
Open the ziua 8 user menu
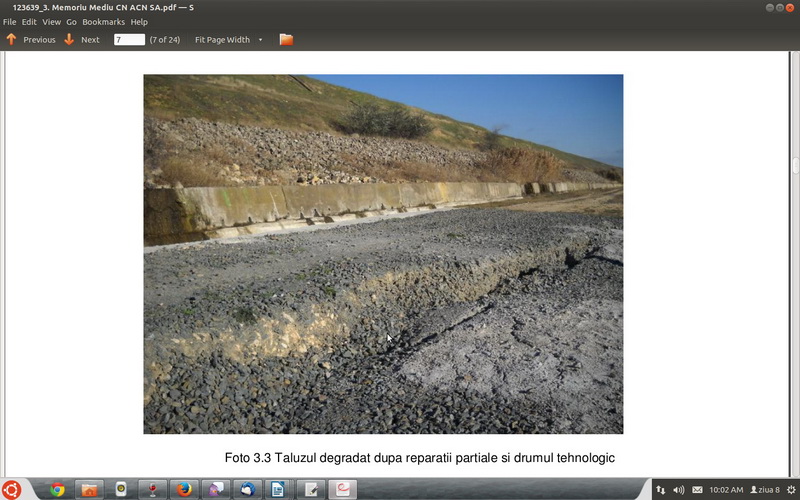[764, 490]
